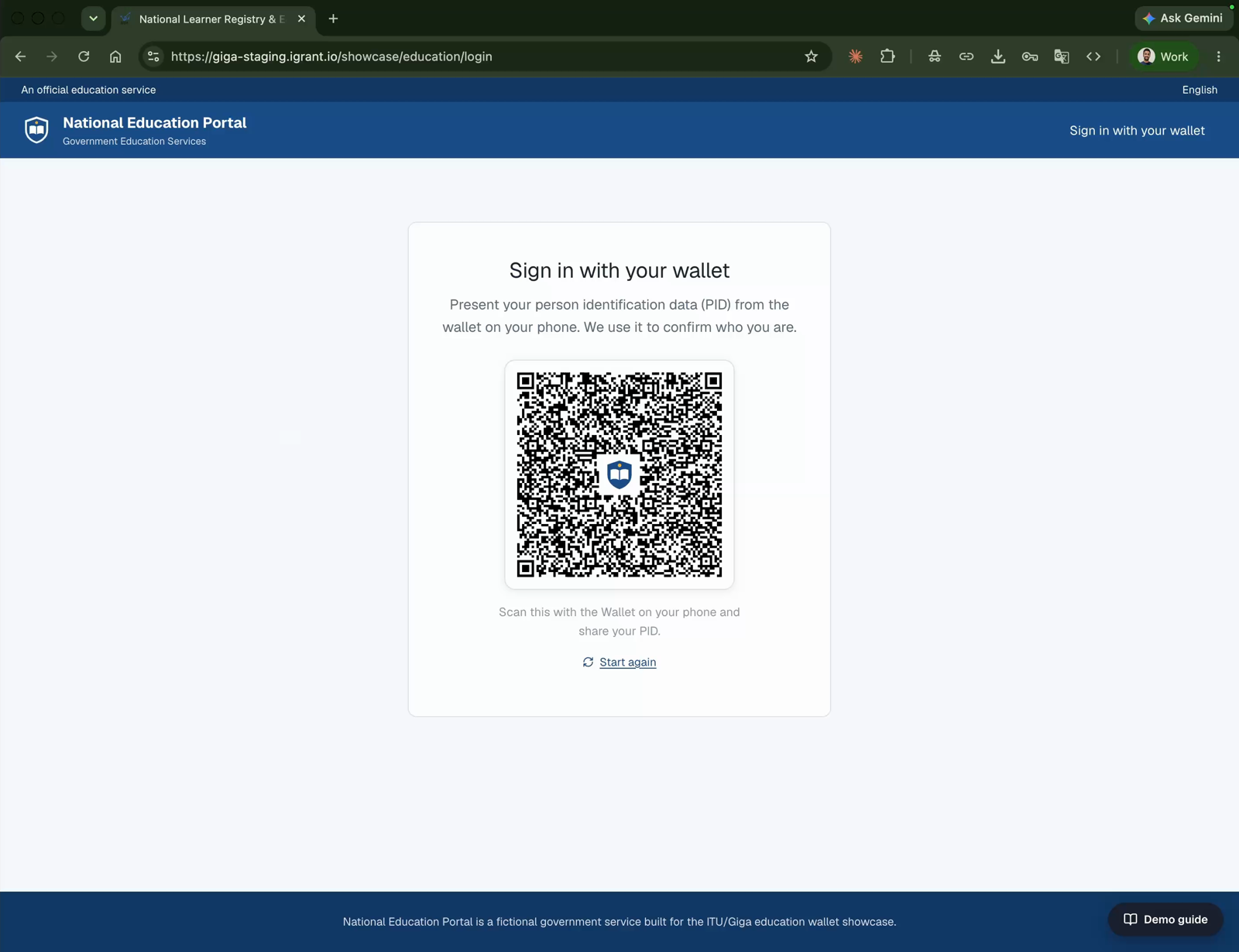Open Chrome three-dot menu
Screen dimensions: 1239x952
point(1219,57)
